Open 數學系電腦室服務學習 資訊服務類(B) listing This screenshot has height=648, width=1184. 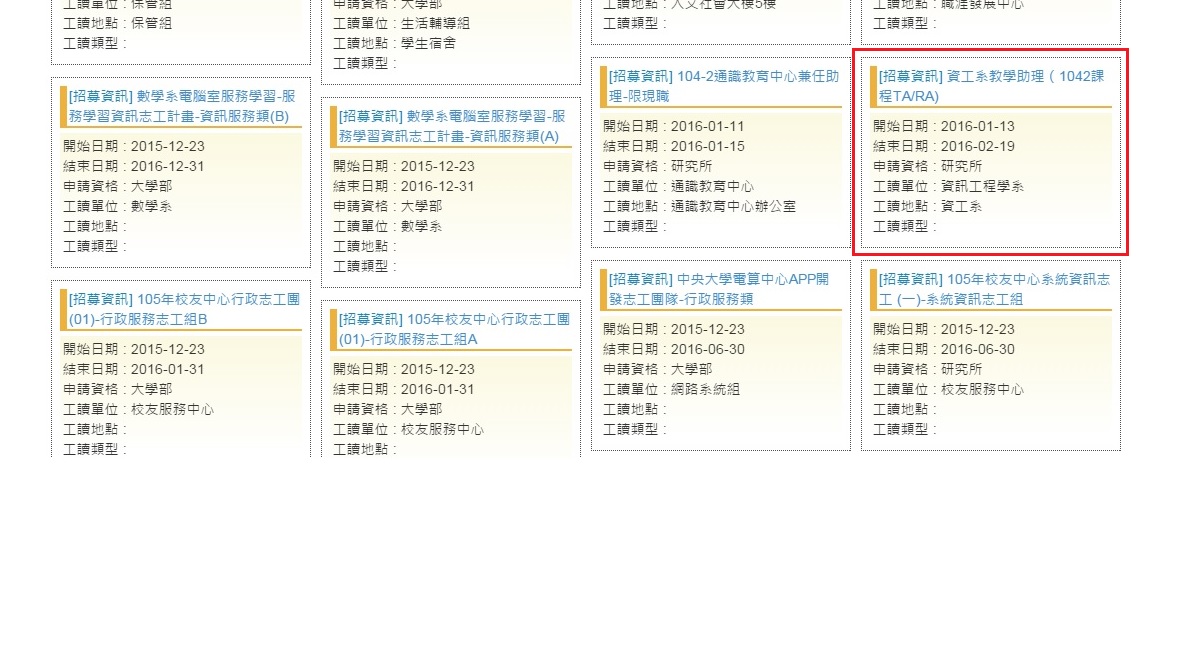pyautogui.click(x=182, y=106)
